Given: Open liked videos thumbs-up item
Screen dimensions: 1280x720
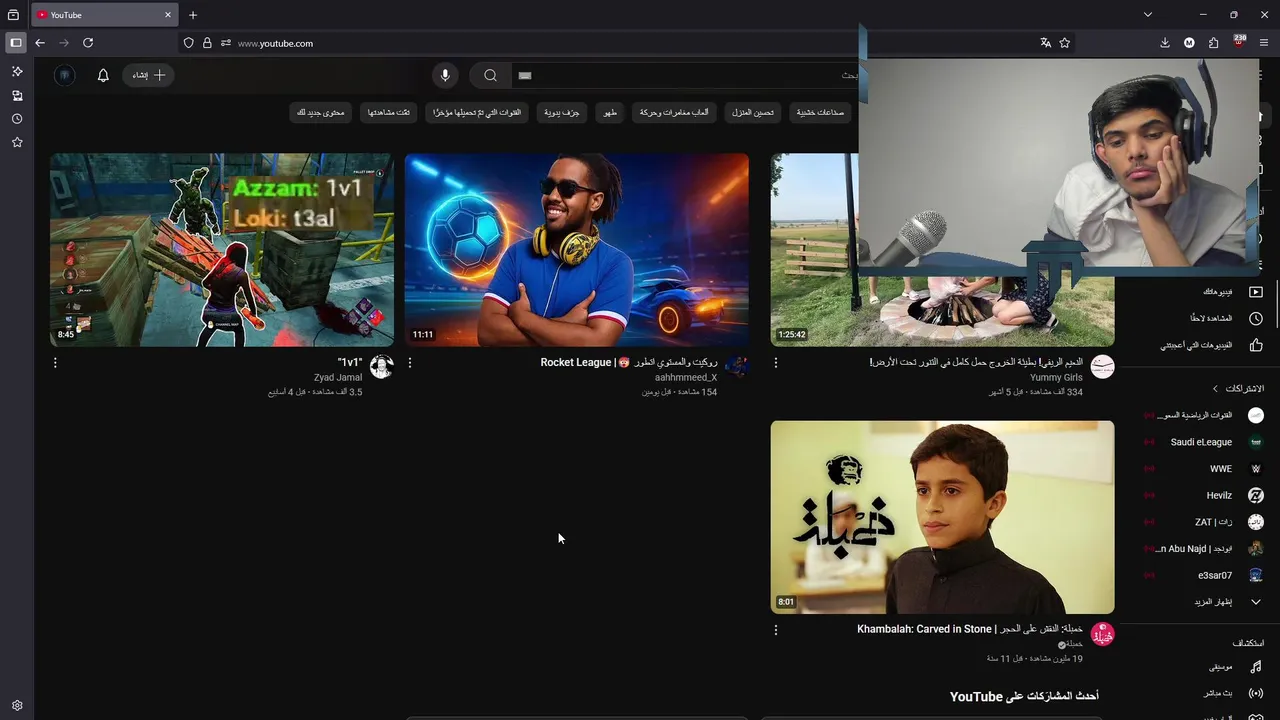Looking at the screenshot, I should point(1211,345).
